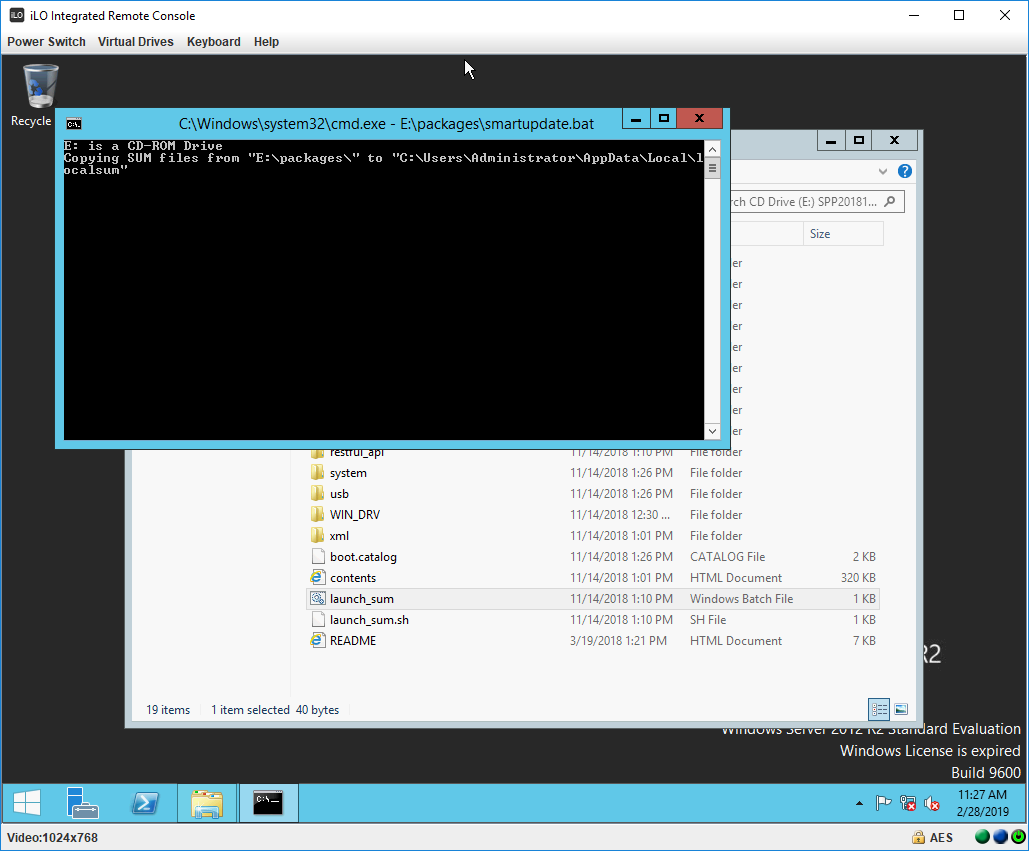1029x851 pixels.
Task: Click the xml folder icon
Action: [318, 535]
